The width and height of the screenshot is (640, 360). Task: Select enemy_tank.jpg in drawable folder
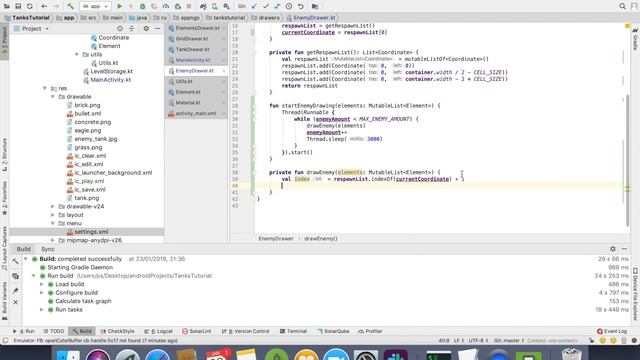coord(96,139)
